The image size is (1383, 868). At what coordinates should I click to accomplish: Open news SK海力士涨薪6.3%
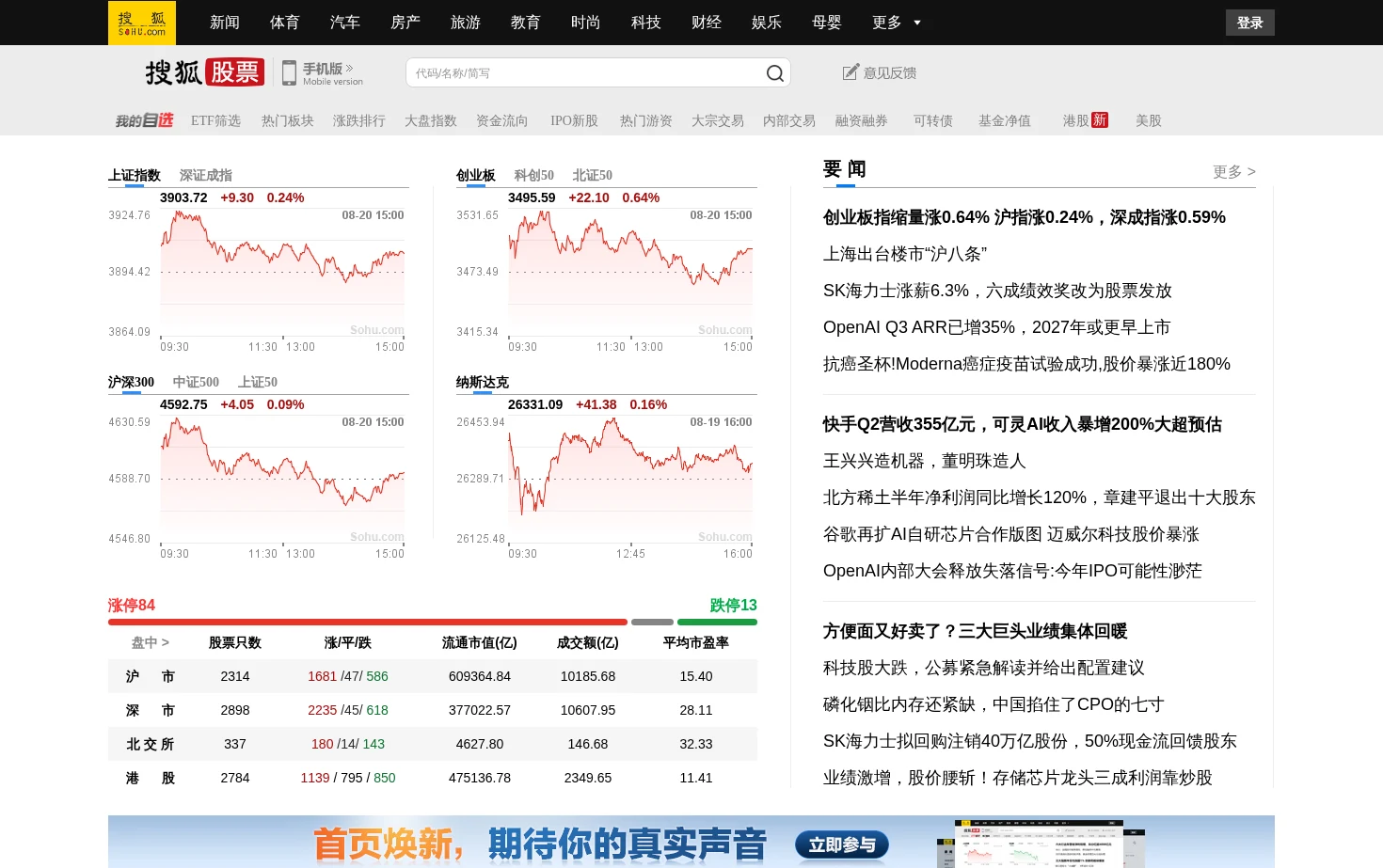[997, 291]
